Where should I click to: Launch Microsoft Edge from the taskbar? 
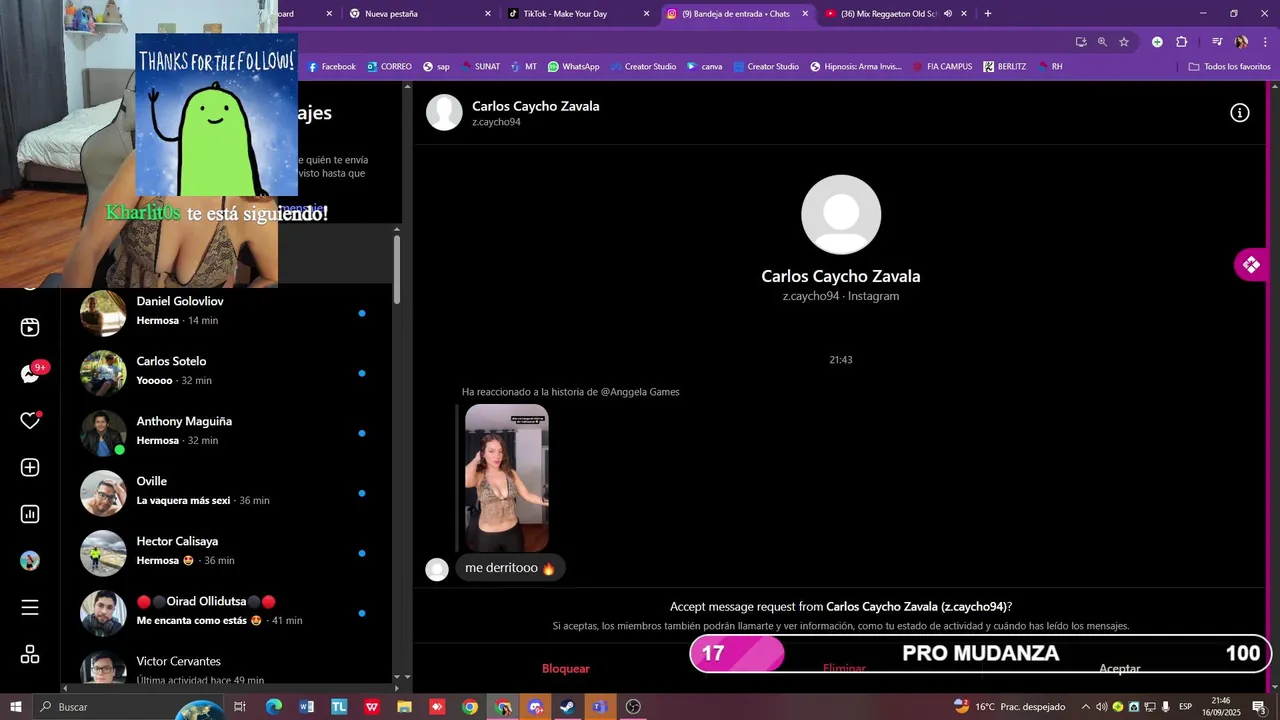pos(274,707)
